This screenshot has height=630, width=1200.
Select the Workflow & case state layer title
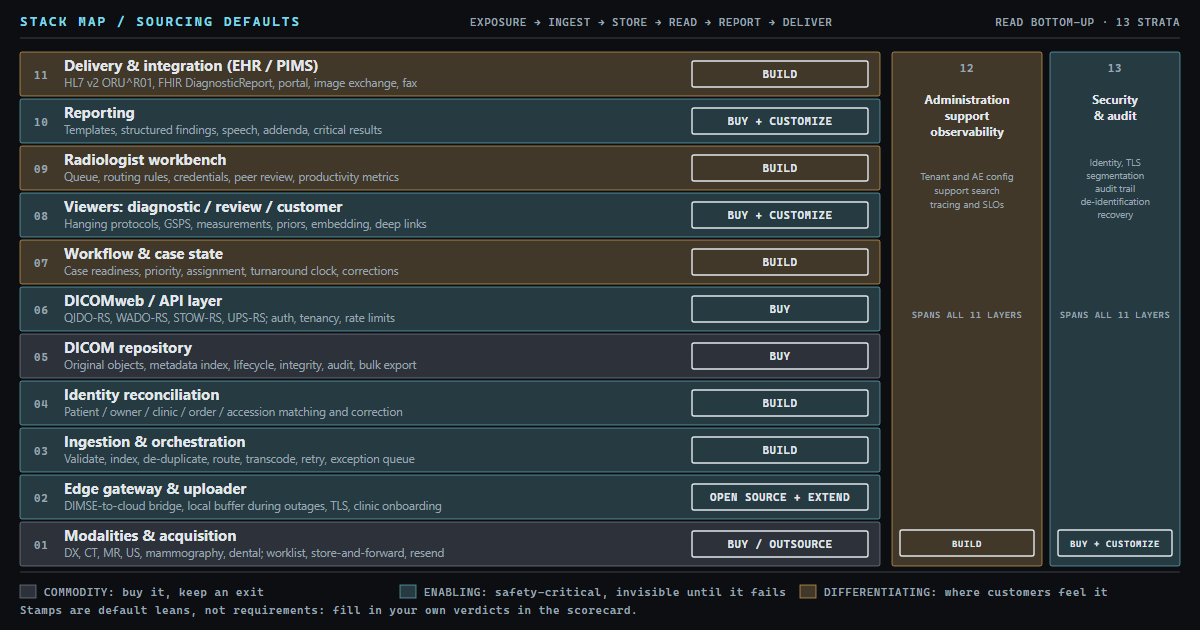click(x=144, y=254)
